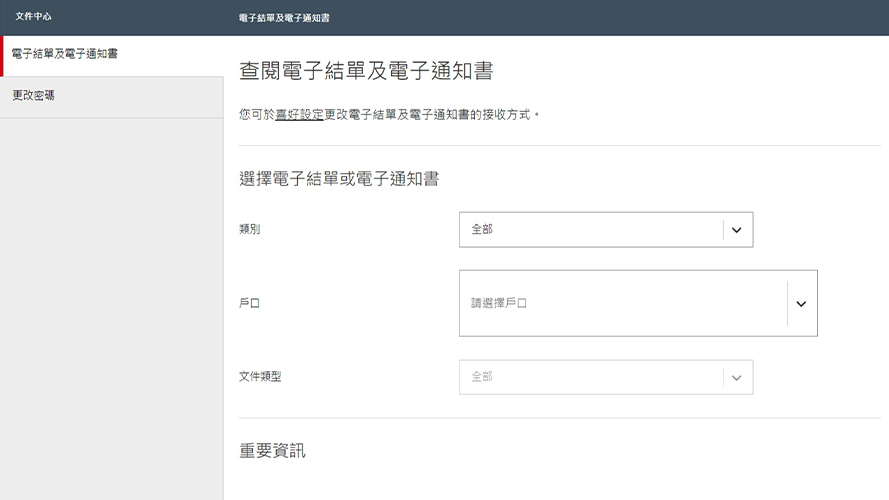Click the 類別 field label

pos(249,229)
